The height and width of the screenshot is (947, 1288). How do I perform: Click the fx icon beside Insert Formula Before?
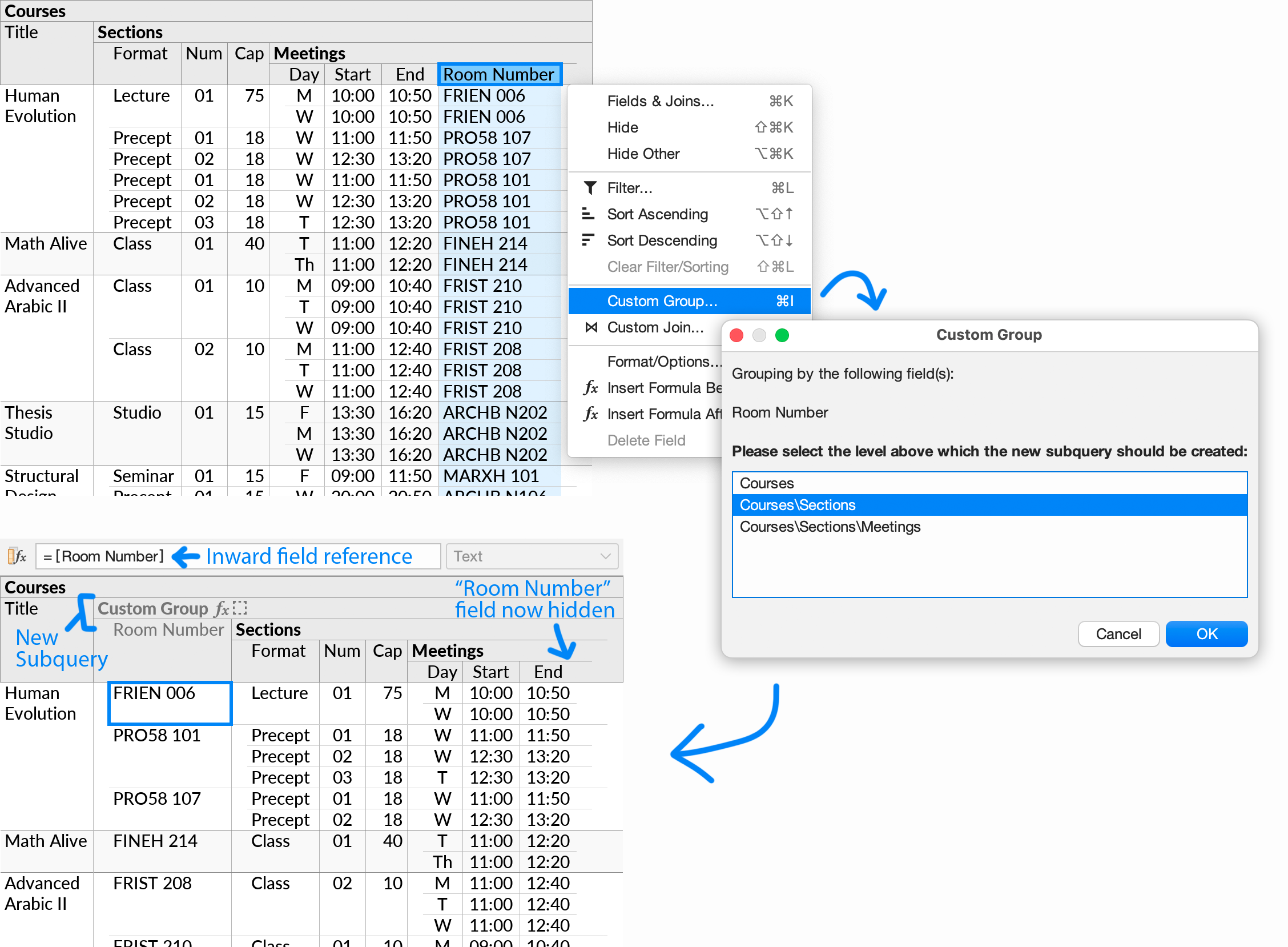[590, 387]
